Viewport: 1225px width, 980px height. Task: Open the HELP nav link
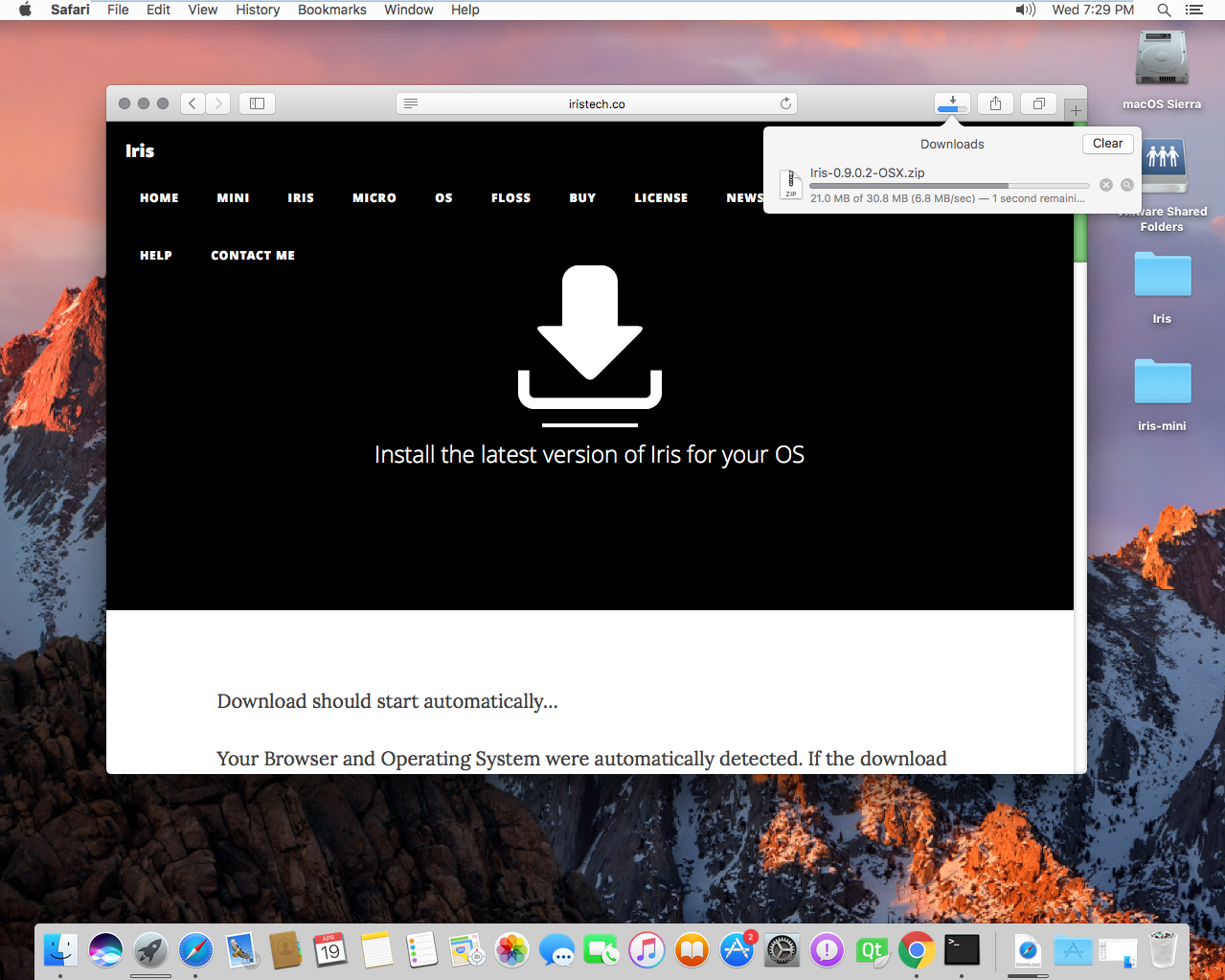(x=156, y=256)
